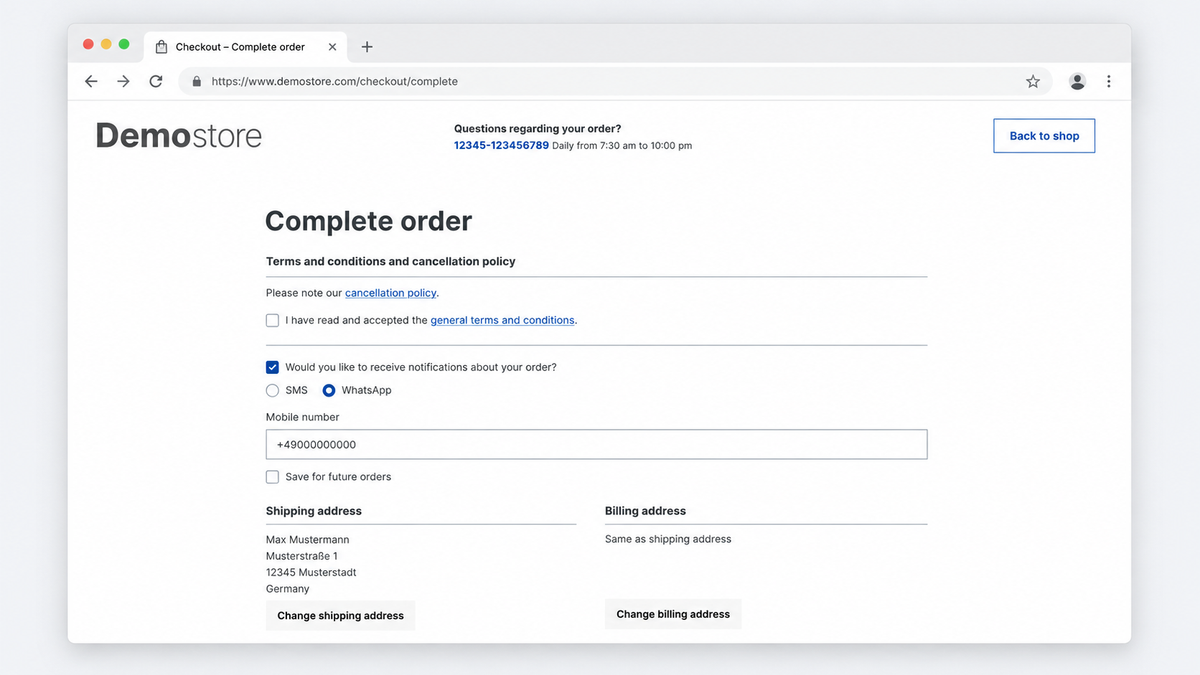Screen dimensions: 1200x675
Task: Select the SMS radio button
Action: pyautogui.click(x=272, y=391)
